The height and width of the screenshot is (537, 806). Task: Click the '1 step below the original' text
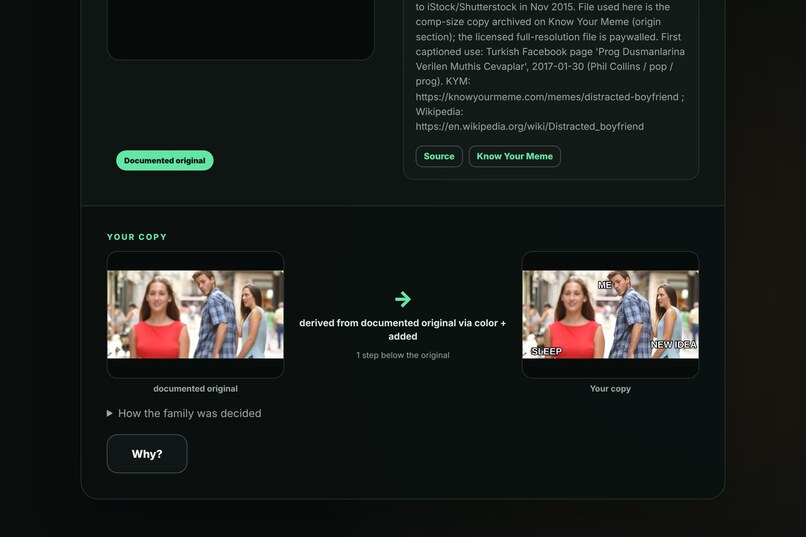(403, 355)
